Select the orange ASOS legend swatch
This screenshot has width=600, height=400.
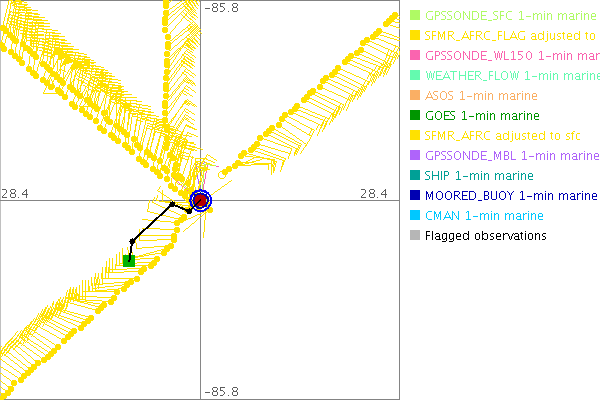415,96
